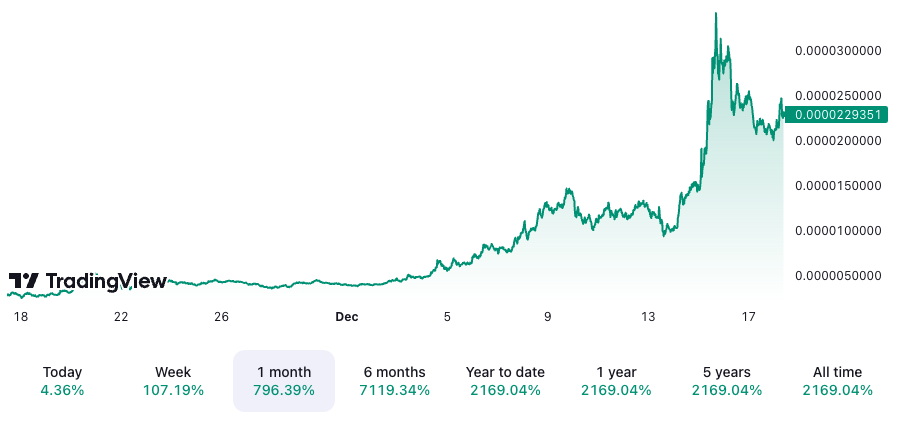The height and width of the screenshot is (422, 900).
Task: Click the 0.0000150000 price axis label
Action: point(837,185)
